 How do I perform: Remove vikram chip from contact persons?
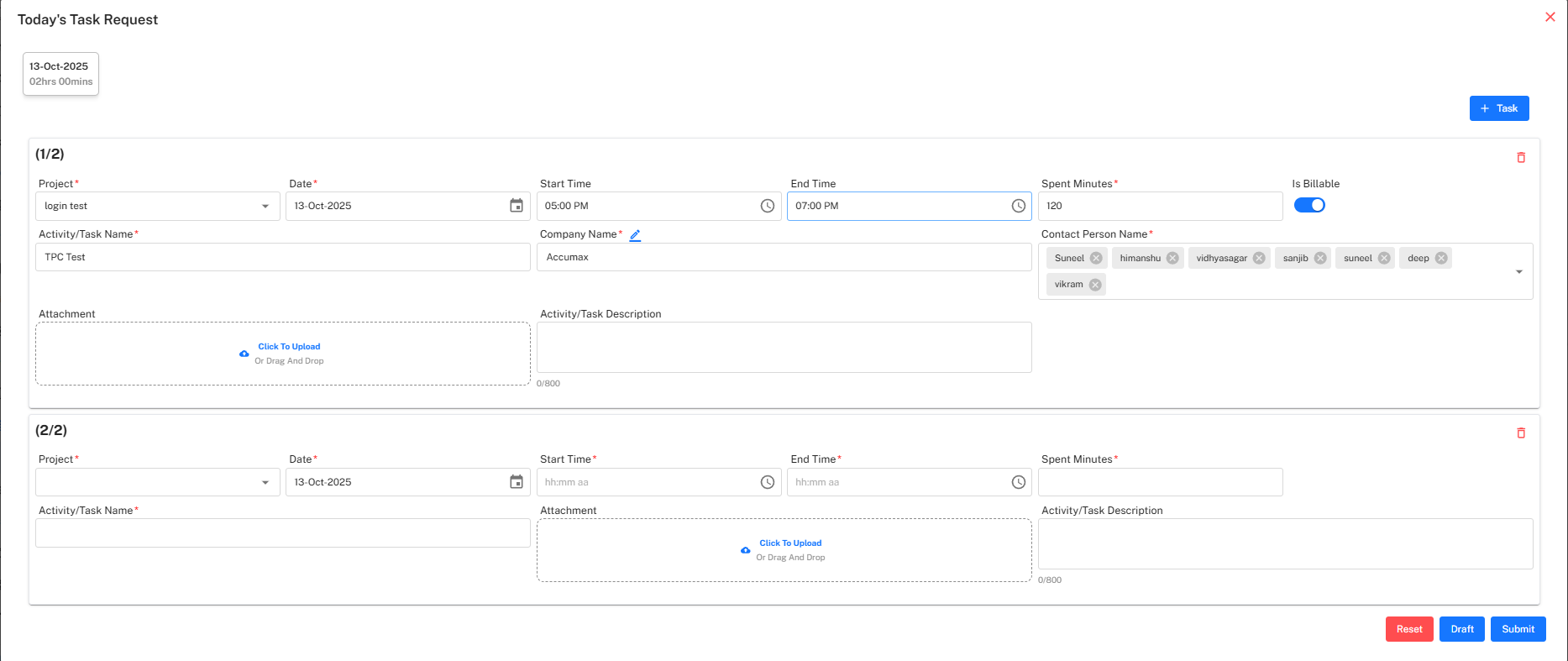click(x=1095, y=285)
